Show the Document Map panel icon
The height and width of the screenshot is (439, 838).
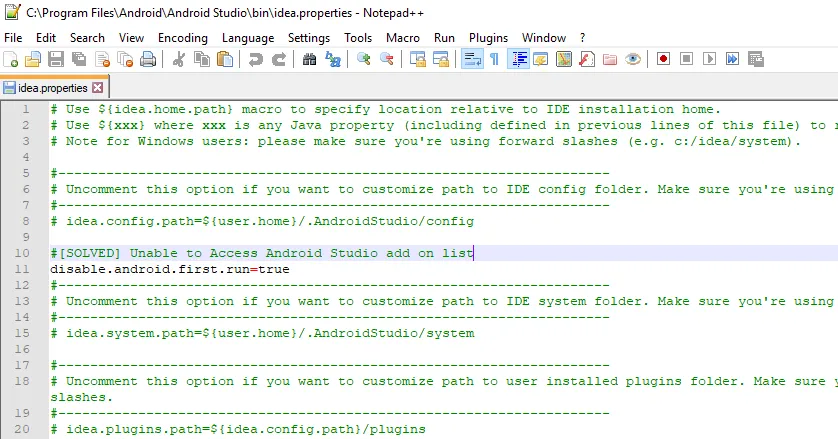[x=564, y=59]
